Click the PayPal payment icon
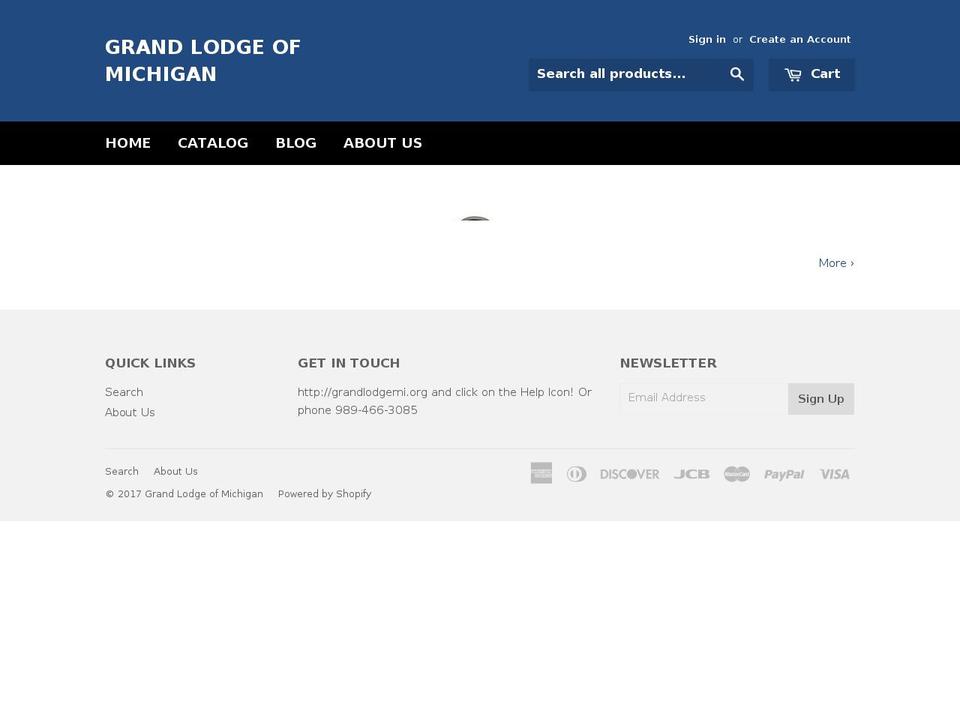This screenshot has height=720, width=960. [784, 474]
